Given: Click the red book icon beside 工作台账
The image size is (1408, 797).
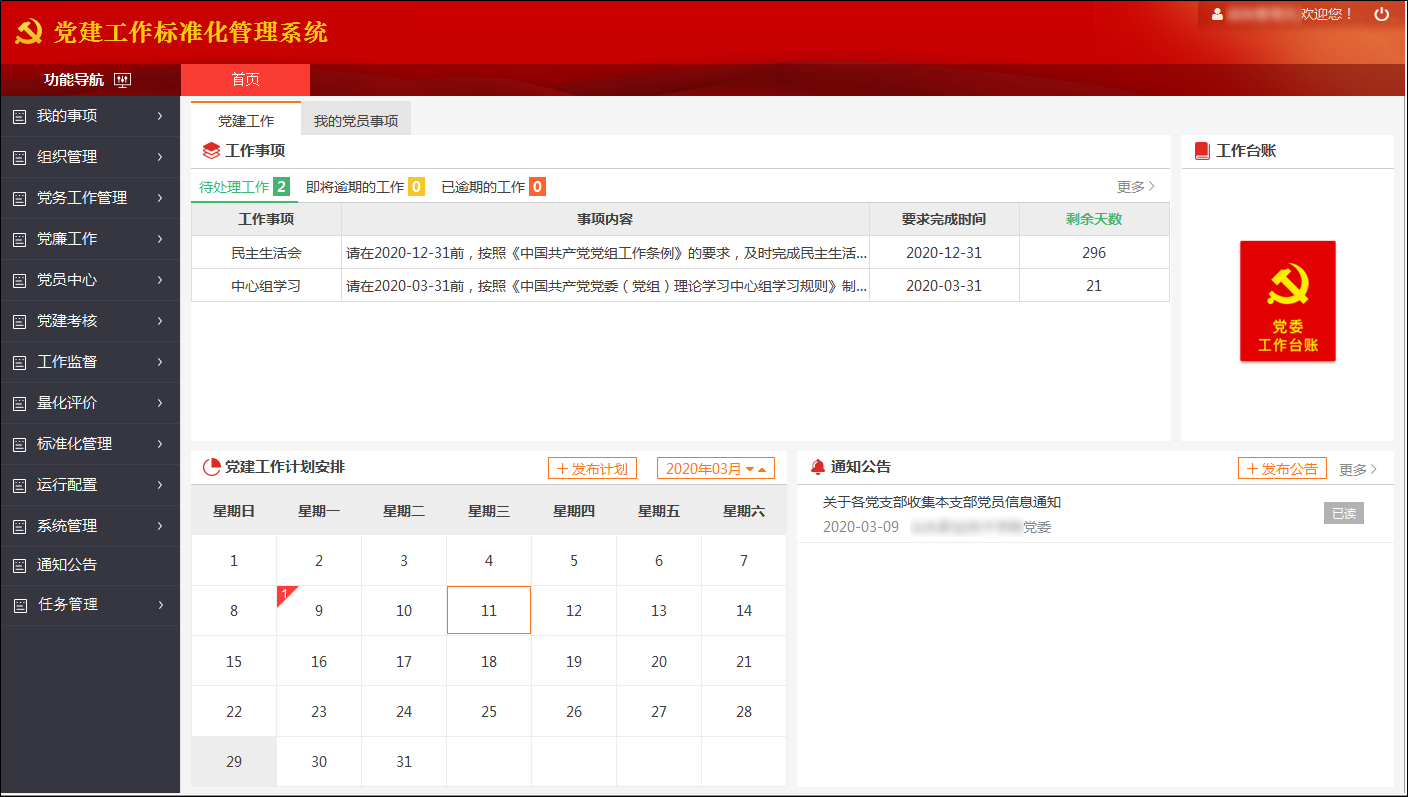Looking at the screenshot, I should (x=1202, y=151).
